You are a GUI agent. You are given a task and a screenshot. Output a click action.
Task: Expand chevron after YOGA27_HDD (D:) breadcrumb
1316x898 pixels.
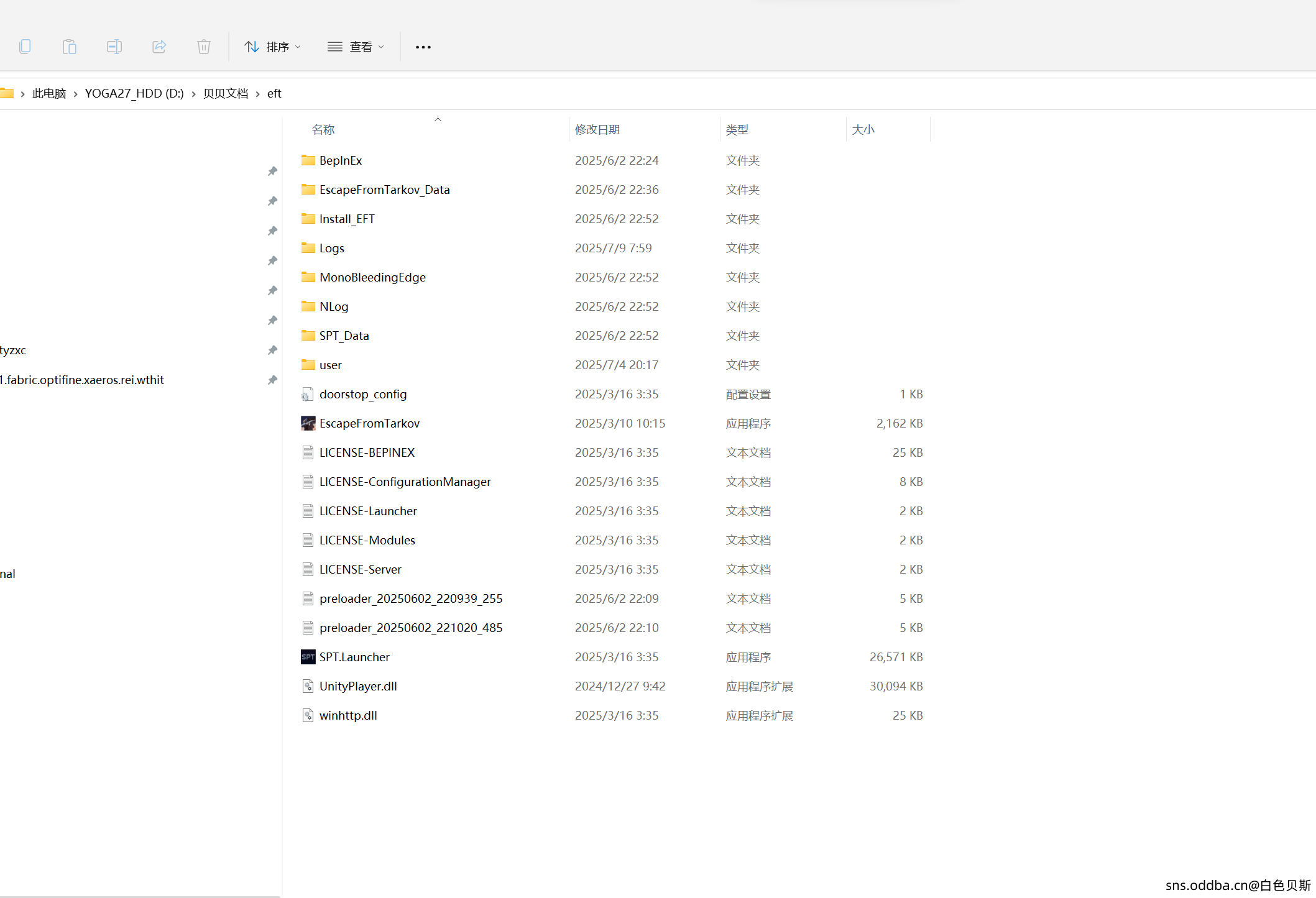[x=193, y=94]
